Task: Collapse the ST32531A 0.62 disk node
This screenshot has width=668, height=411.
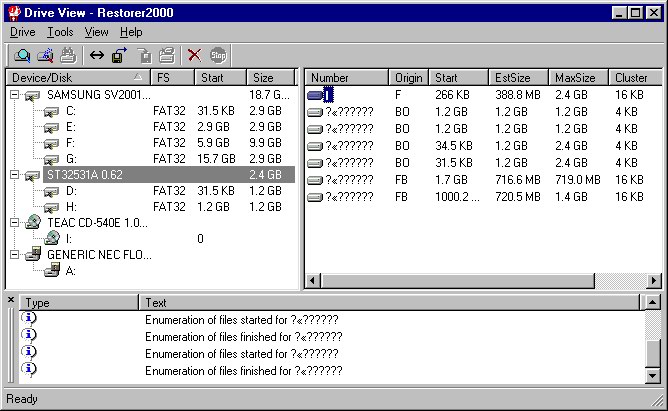Action: (x=15, y=175)
